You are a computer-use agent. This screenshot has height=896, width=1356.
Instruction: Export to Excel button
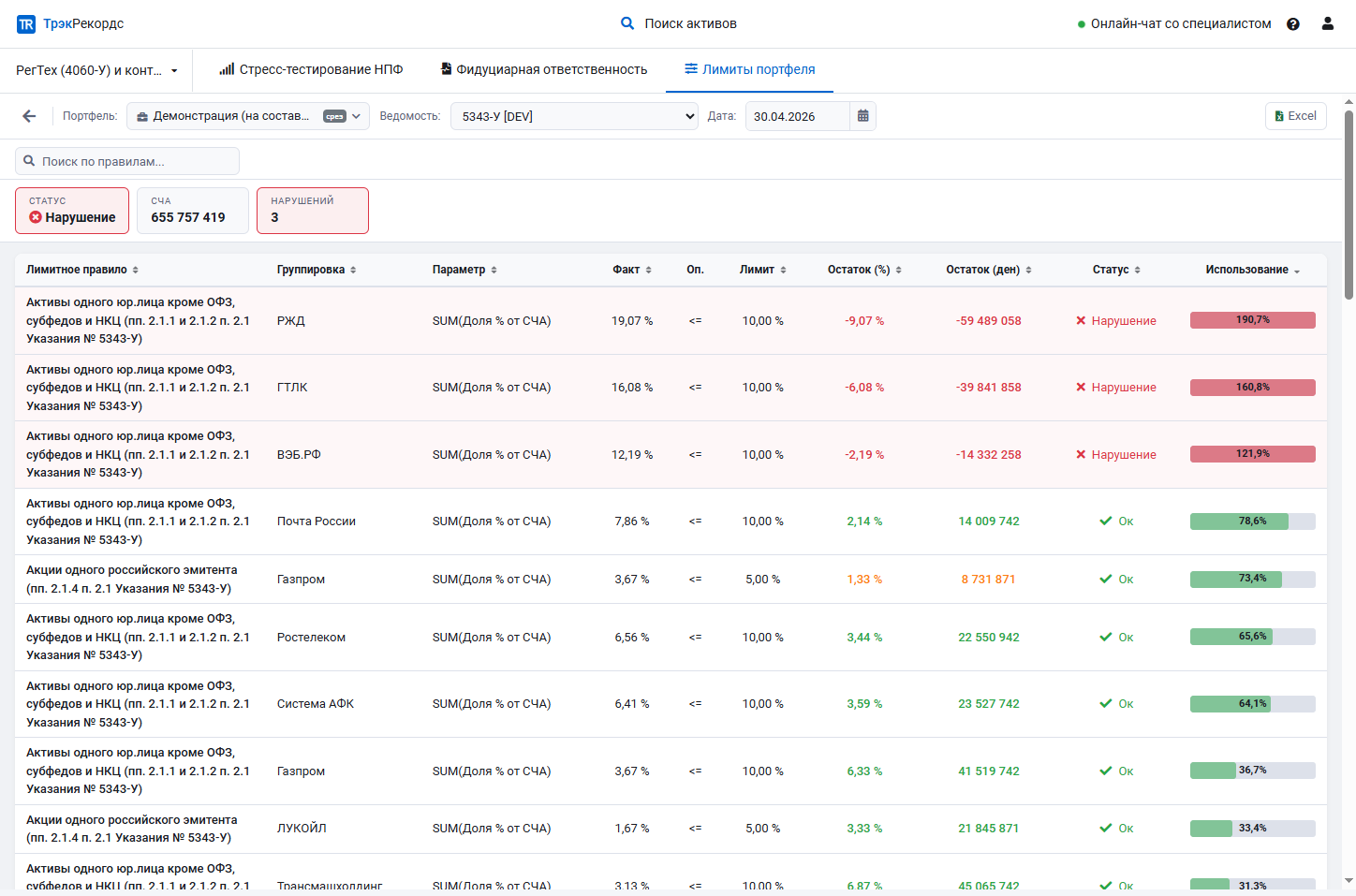[x=1296, y=116]
